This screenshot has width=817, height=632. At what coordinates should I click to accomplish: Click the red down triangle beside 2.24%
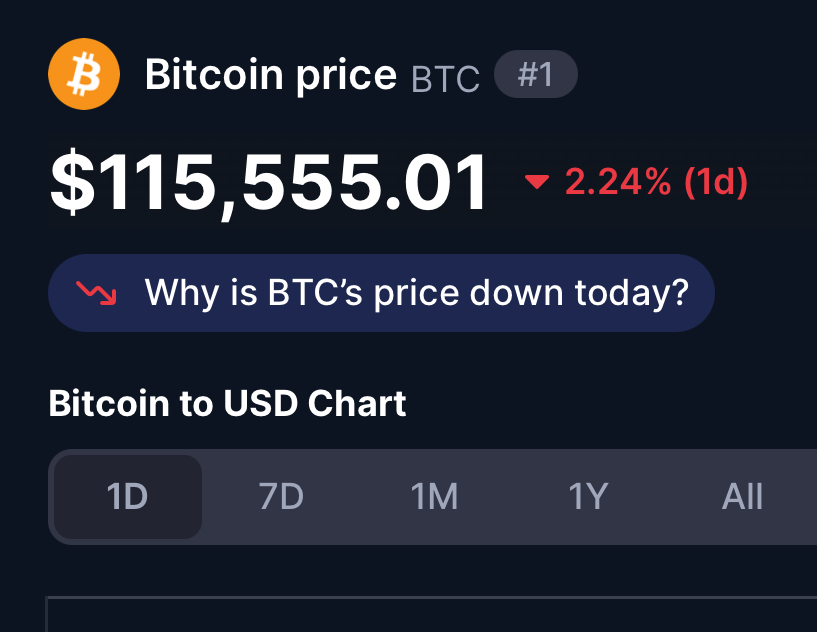point(537,182)
